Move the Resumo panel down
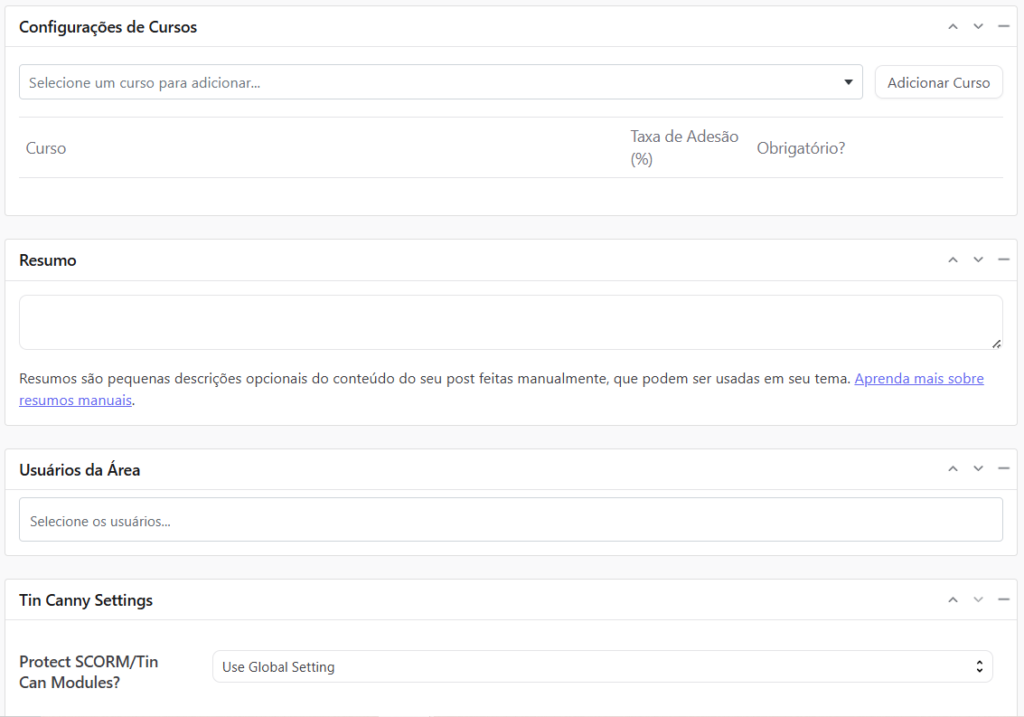This screenshot has height=717, width=1024. click(x=978, y=260)
